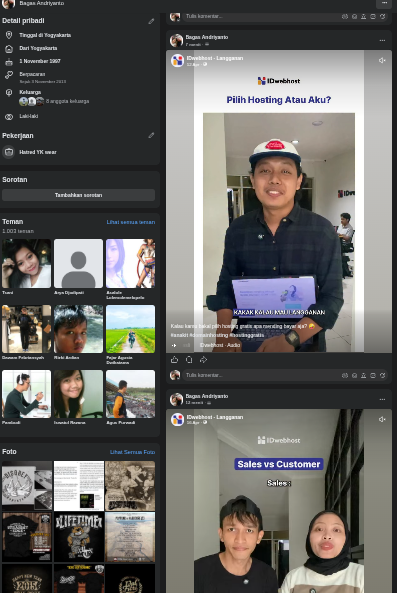Open the three-dot menu in the top header bar
The width and height of the screenshot is (397, 593).
coord(385,3)
